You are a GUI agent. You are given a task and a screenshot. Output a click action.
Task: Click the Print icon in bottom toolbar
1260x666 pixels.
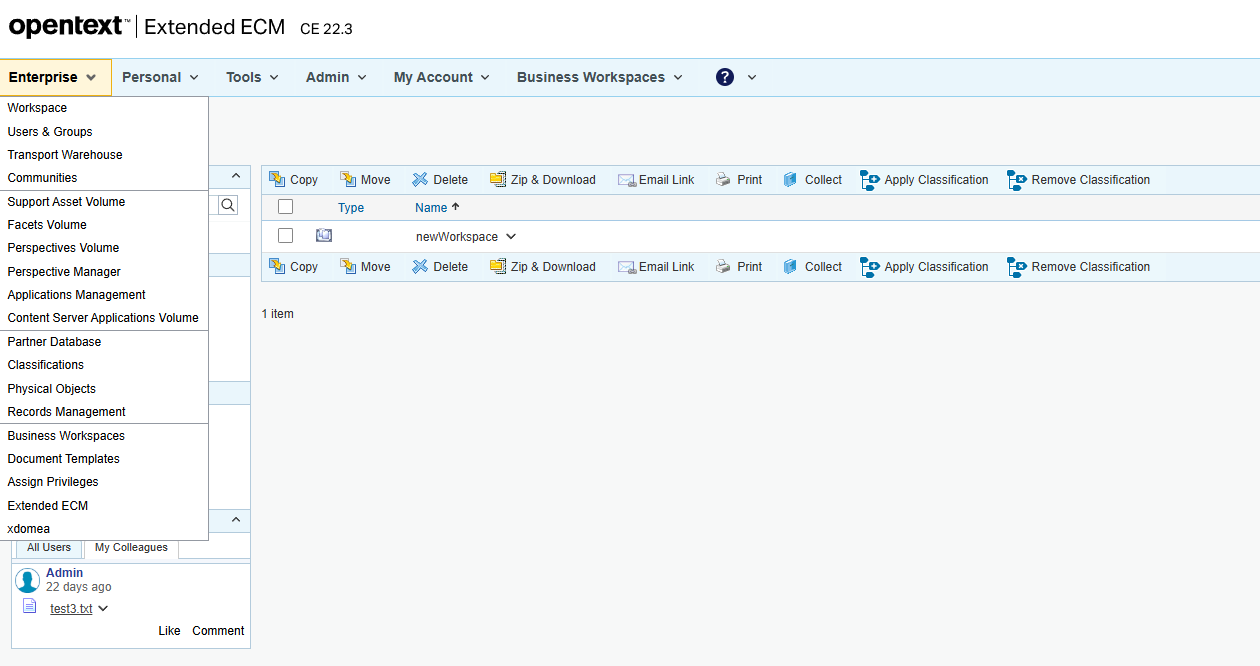tap(723, 267)
